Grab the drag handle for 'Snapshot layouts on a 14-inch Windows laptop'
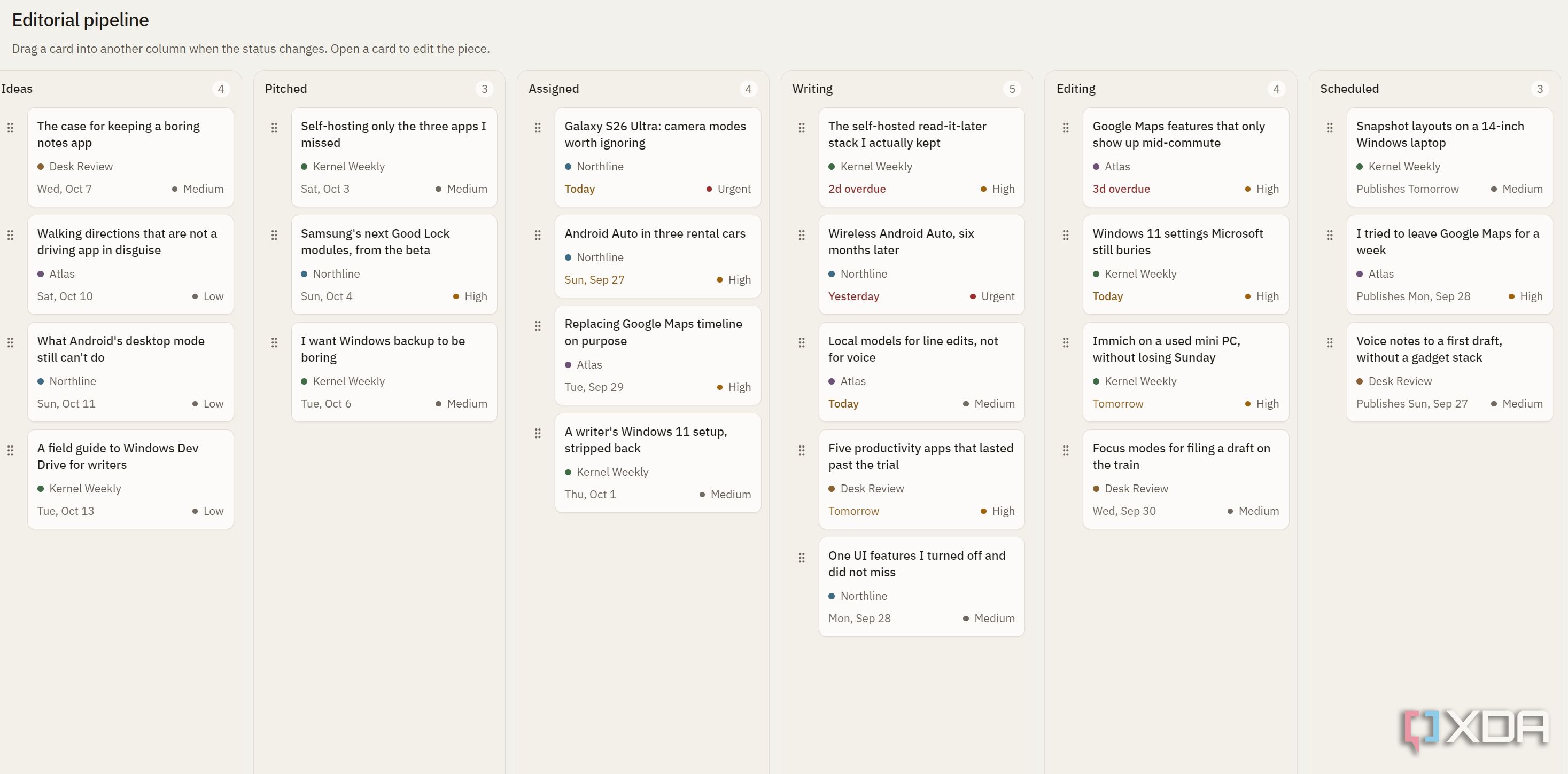 1330,128
